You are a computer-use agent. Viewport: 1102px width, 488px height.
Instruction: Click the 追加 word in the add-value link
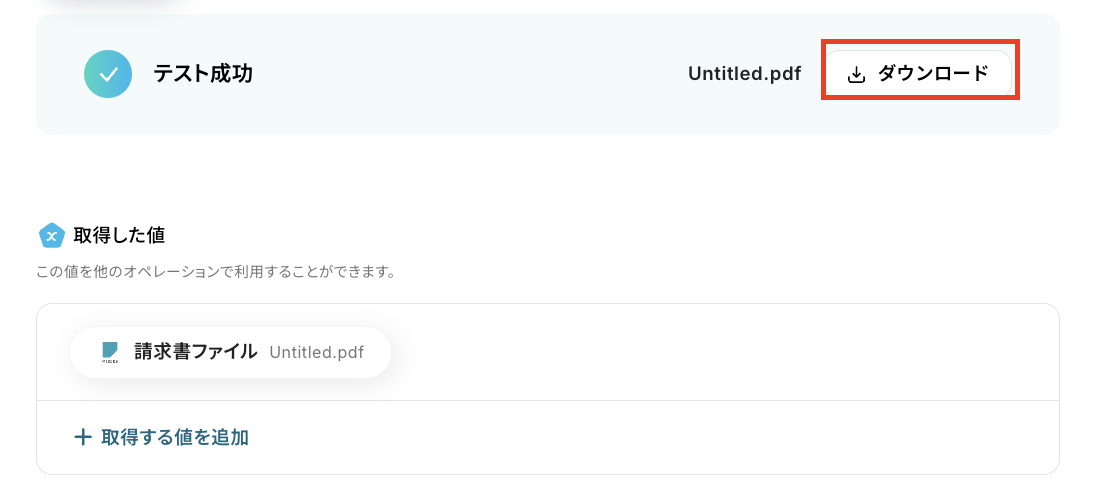click(231, 437)
